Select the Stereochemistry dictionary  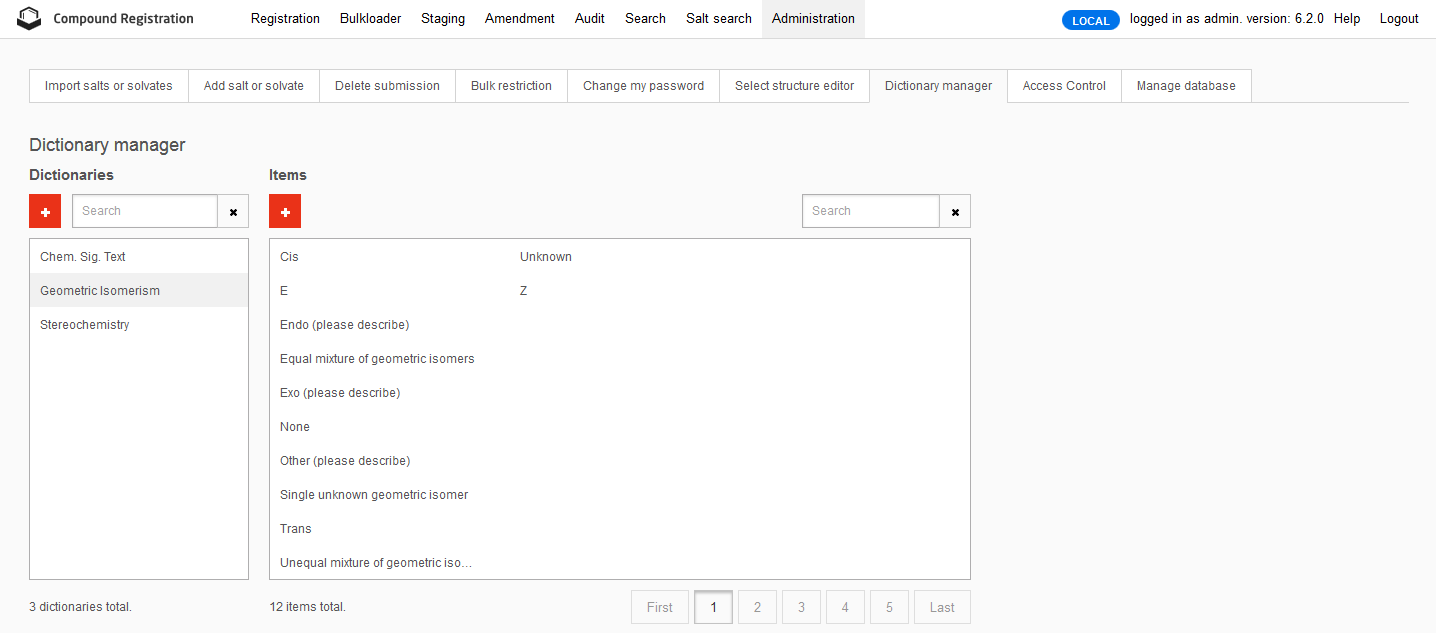point(84,324)
